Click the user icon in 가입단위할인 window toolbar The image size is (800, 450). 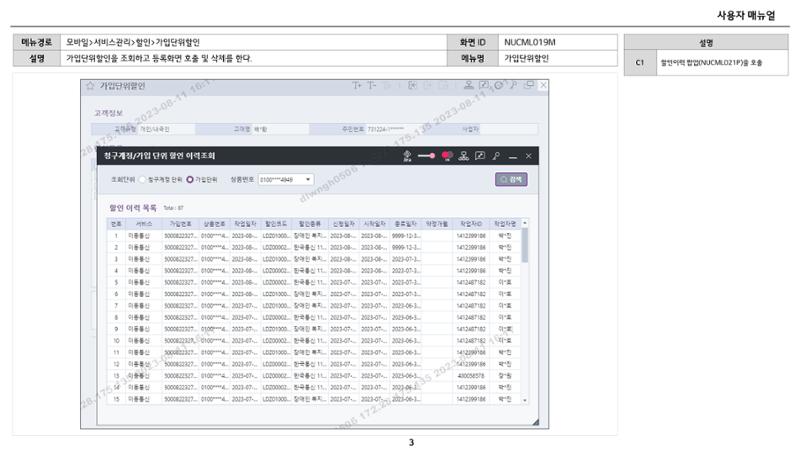click(468, 85)
